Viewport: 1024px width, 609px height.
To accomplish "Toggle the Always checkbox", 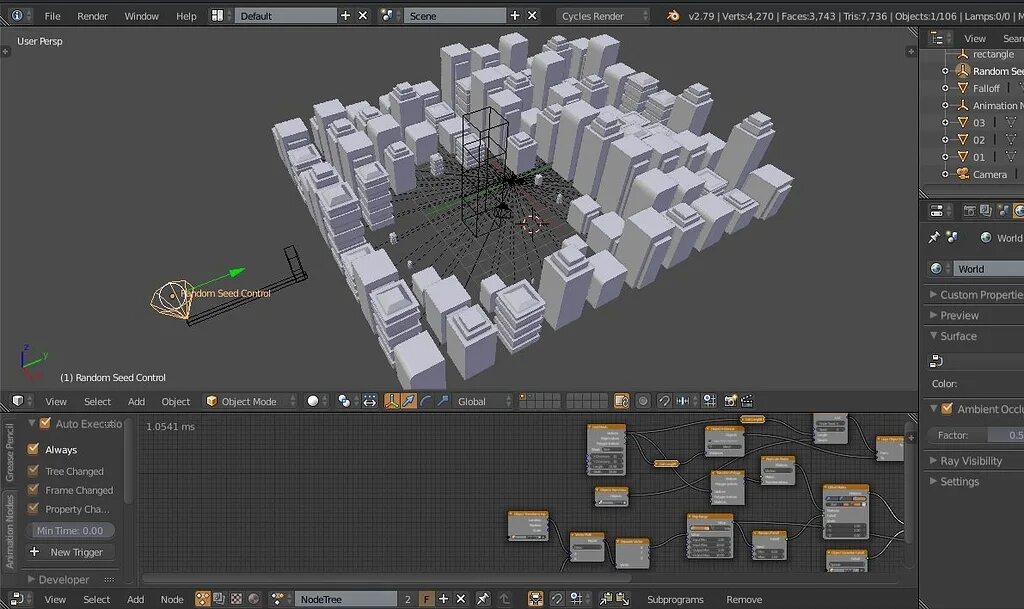I will 33,448.
